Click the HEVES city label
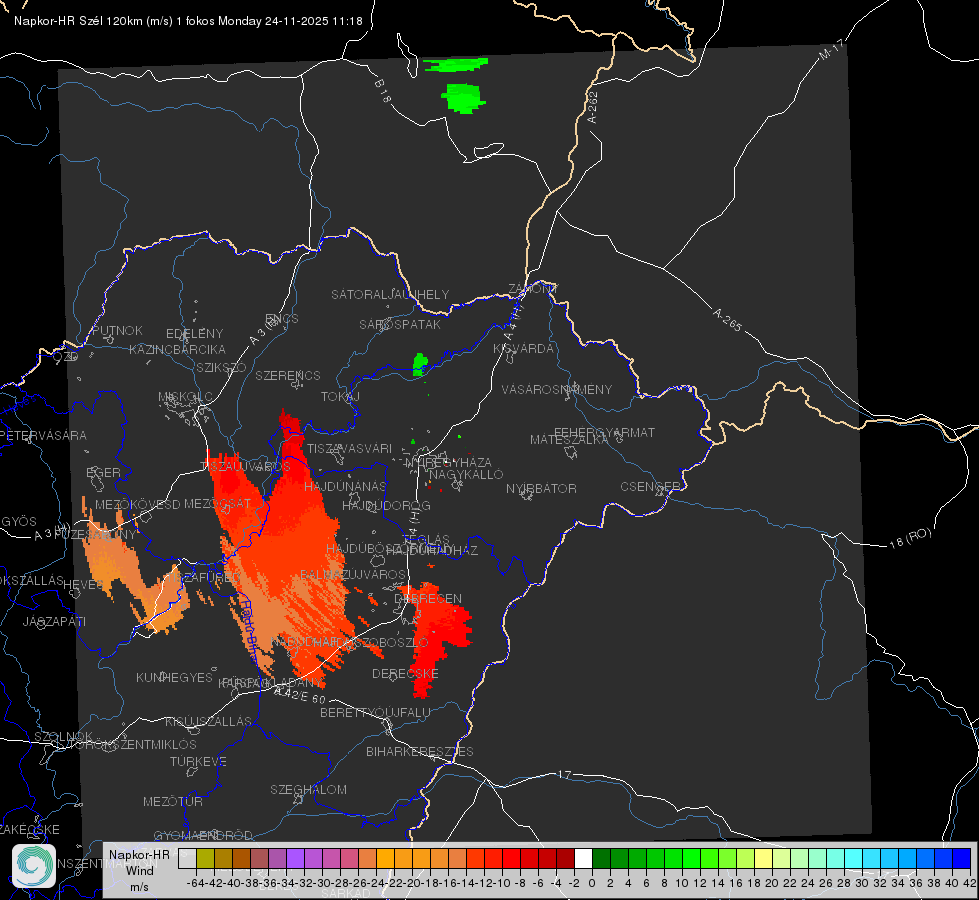The width and height of the screenshot is (979, 900). tap(83, 585)
